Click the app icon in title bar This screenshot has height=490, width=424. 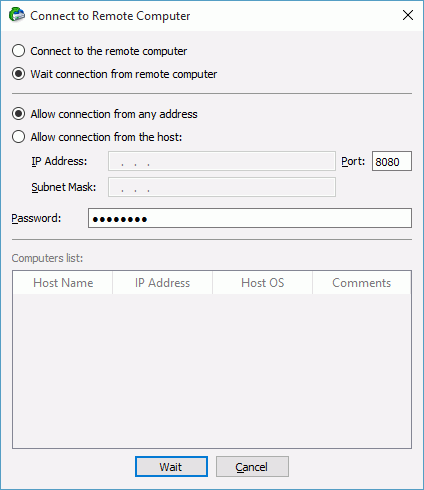coord(17,15)
